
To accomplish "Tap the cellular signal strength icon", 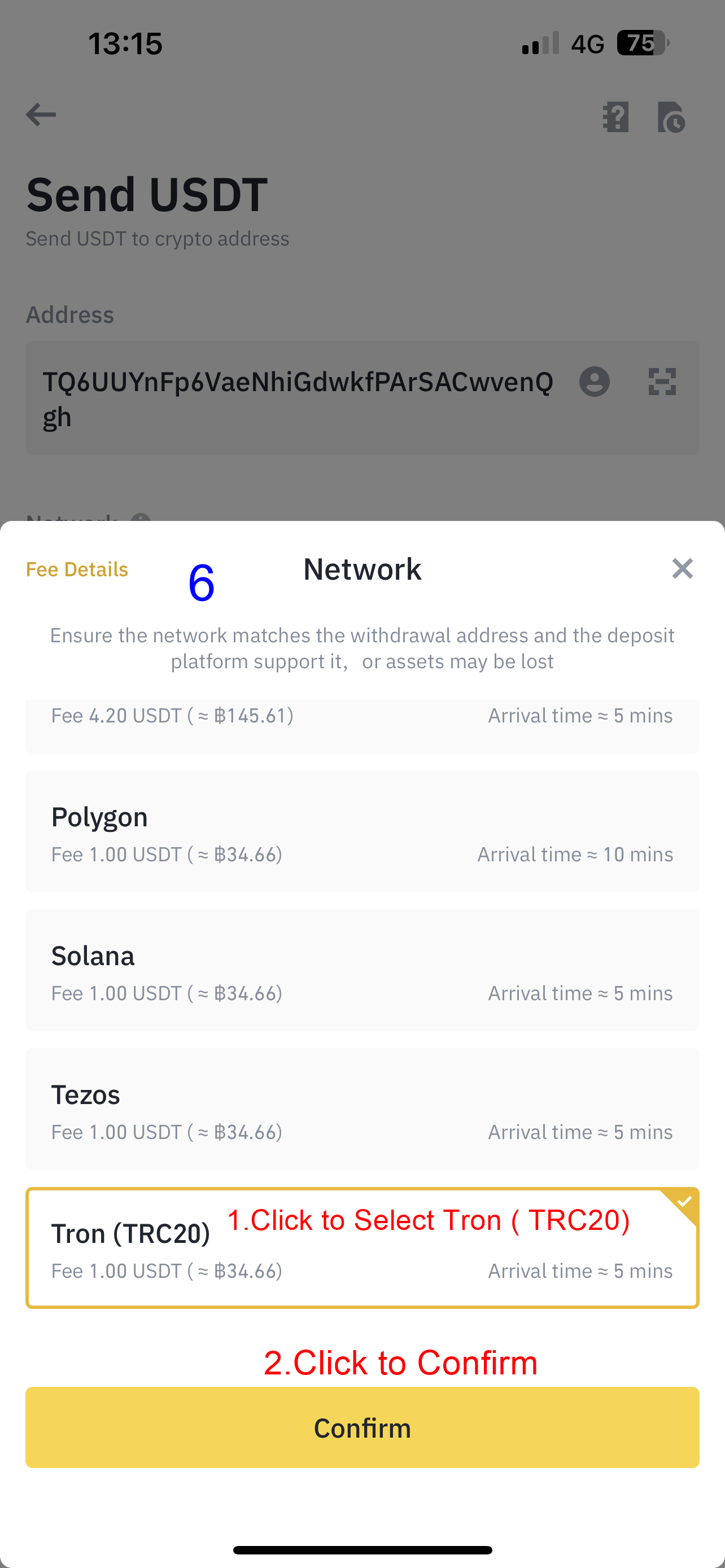I will [540, 43].
